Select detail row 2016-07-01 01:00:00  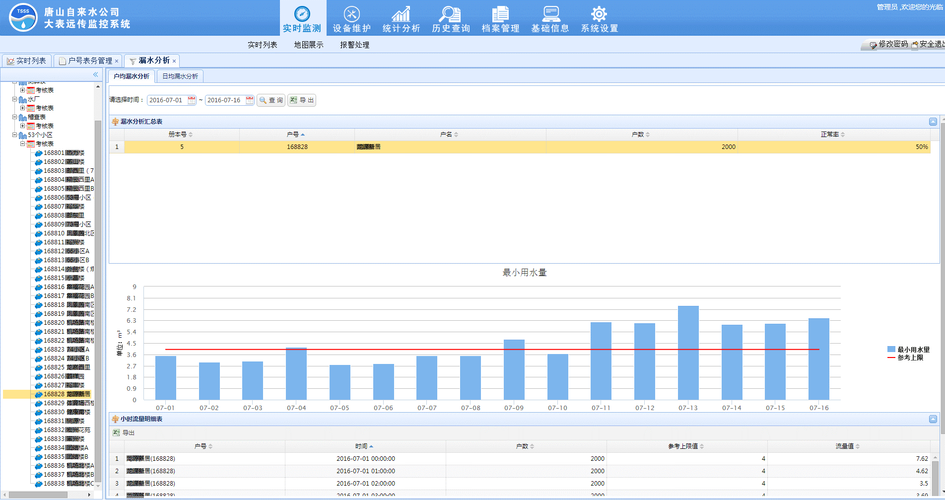(x=520, y=471)
